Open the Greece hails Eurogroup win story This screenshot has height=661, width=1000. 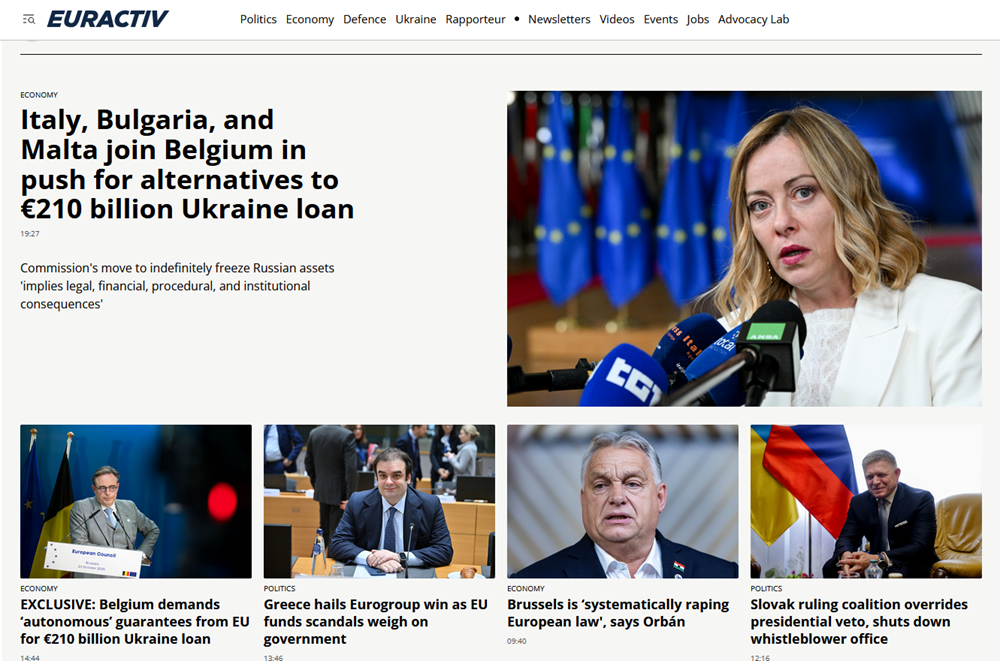click(376, 621)
